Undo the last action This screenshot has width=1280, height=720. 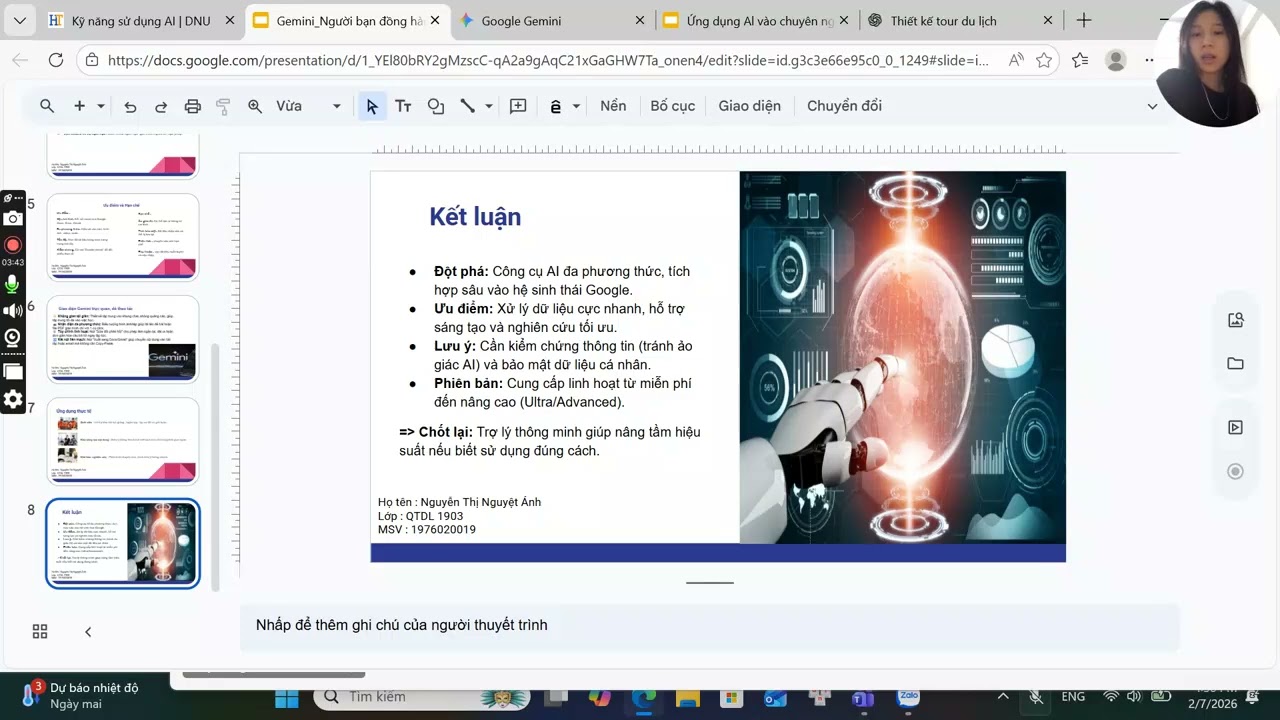click(x=130, y=106)
